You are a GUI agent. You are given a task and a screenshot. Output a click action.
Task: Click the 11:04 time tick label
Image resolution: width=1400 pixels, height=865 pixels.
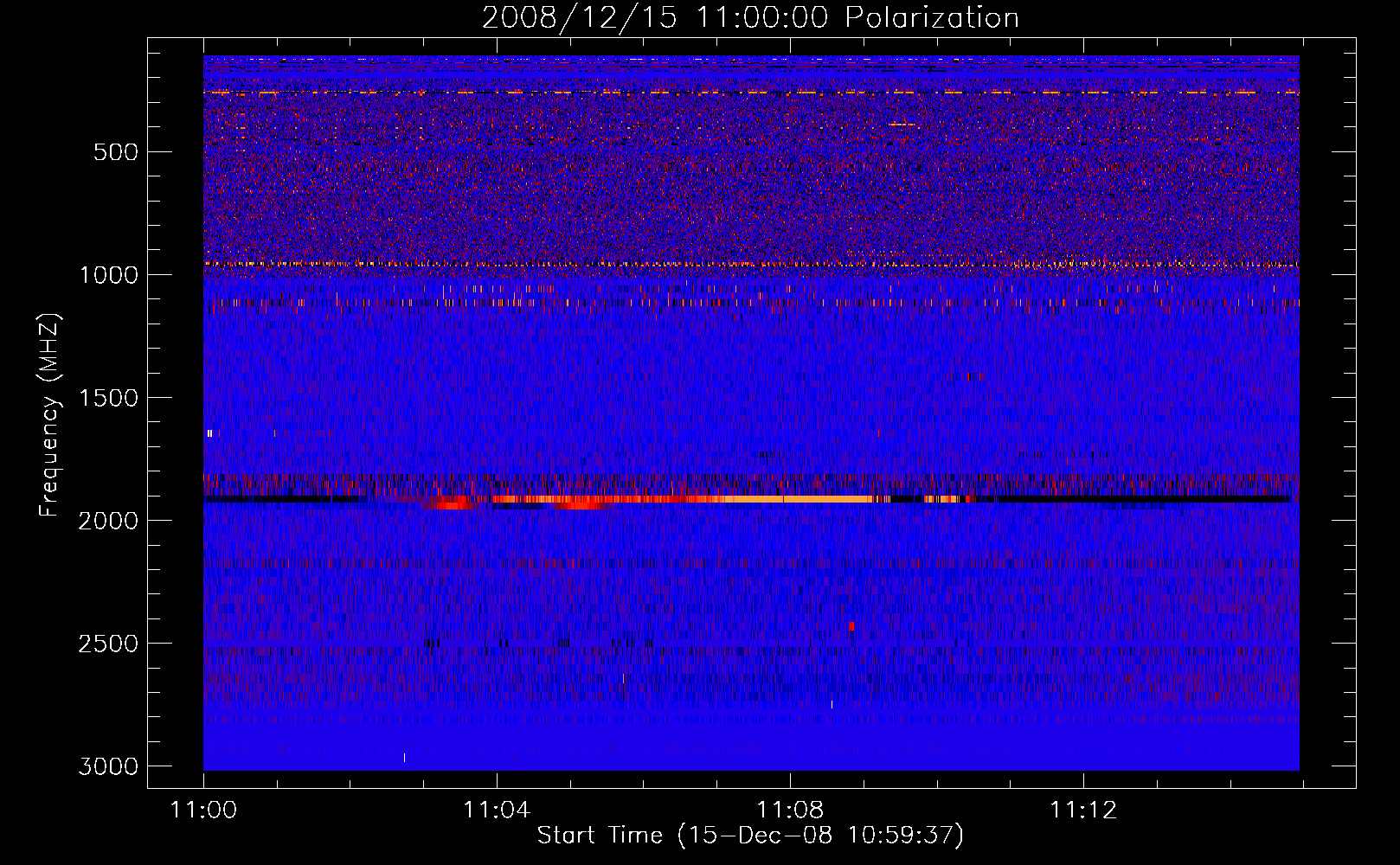pyautogui.click(x=497, y=811)
